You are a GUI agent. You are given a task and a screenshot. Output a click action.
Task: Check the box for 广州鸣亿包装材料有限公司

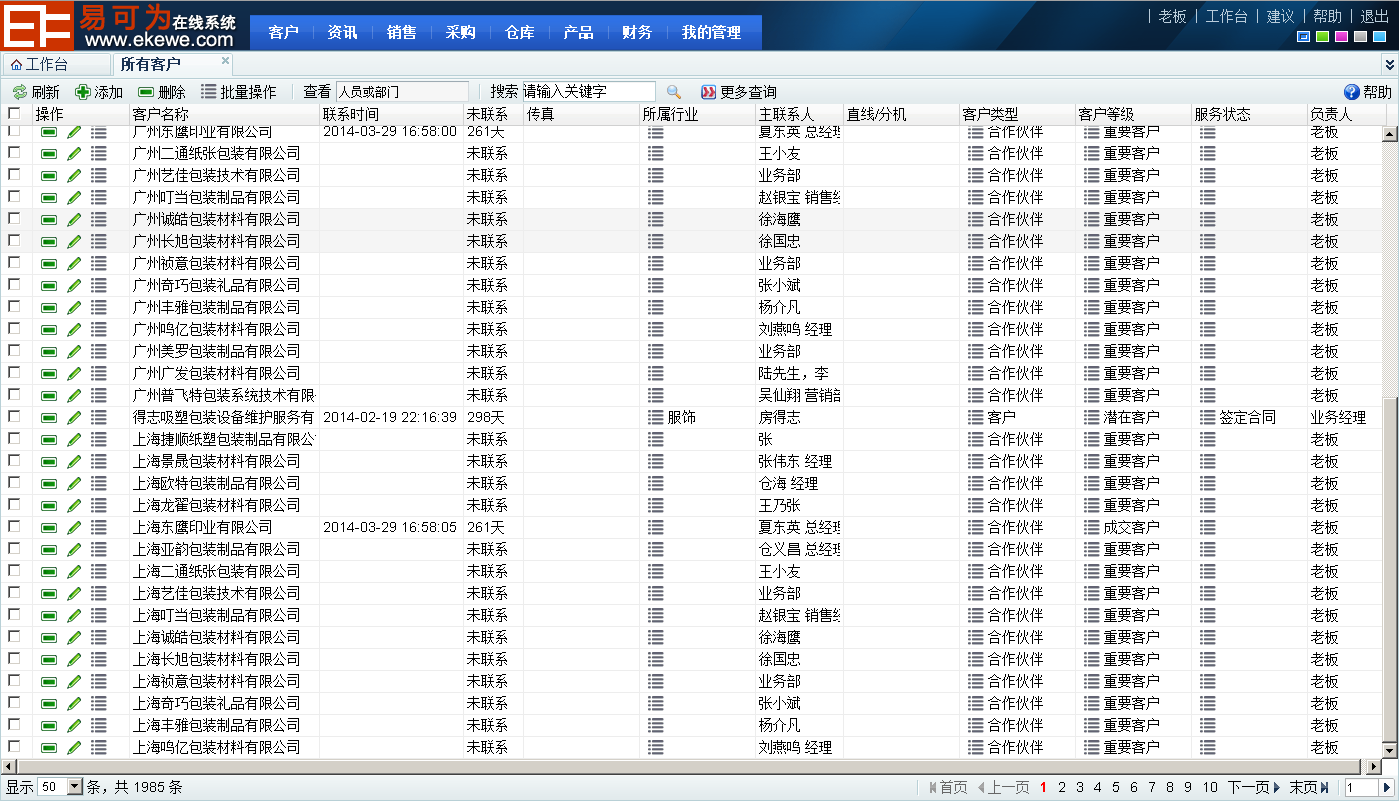click(14, 329)
